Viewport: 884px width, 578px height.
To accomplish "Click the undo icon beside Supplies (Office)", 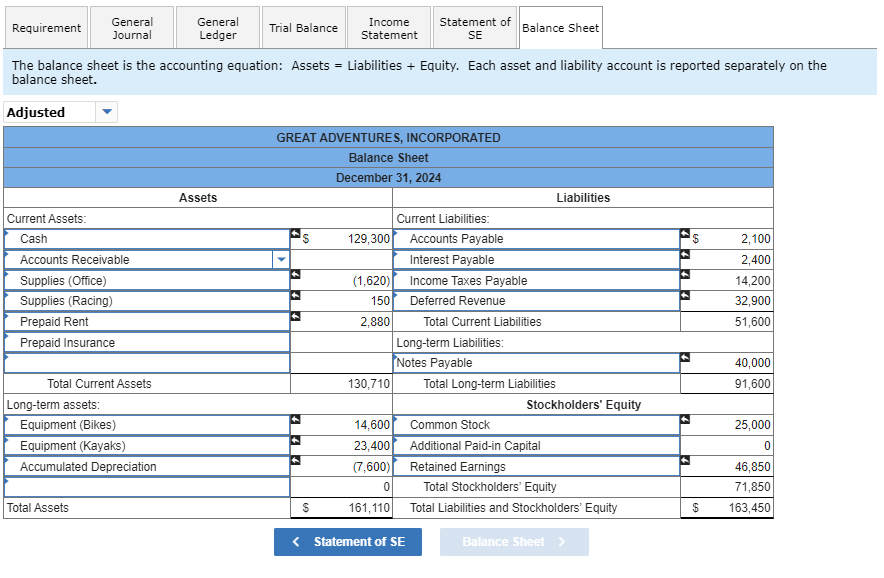I will tap(294, 276).
